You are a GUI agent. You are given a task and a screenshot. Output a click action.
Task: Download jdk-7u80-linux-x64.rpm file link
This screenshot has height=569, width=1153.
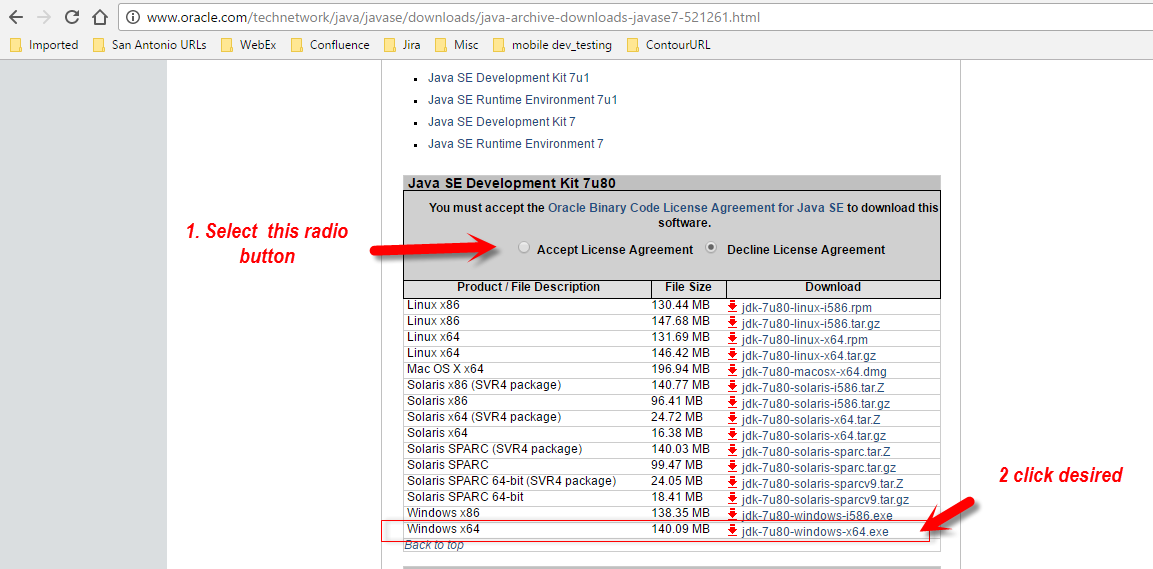pos(804,340)
